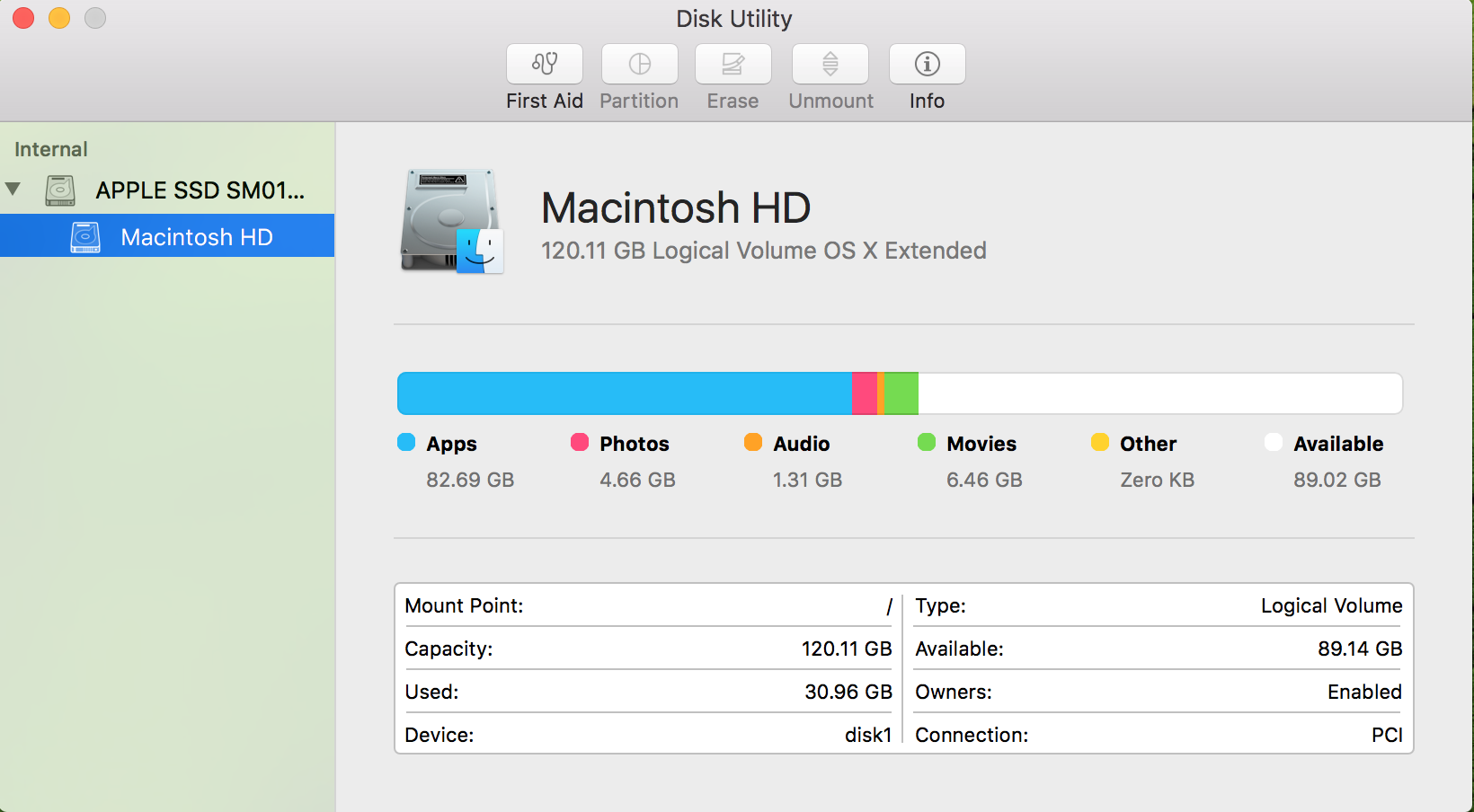Click the "Audio" legend label
Screen dimensions: 1474x812
[802, 444]
